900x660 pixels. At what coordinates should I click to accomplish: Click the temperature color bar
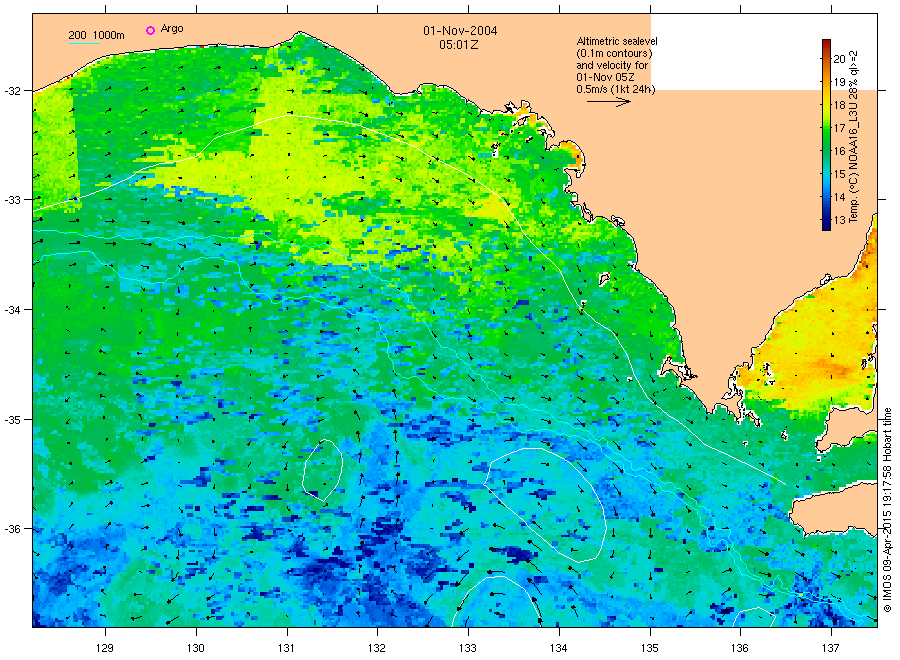(827, 135)
